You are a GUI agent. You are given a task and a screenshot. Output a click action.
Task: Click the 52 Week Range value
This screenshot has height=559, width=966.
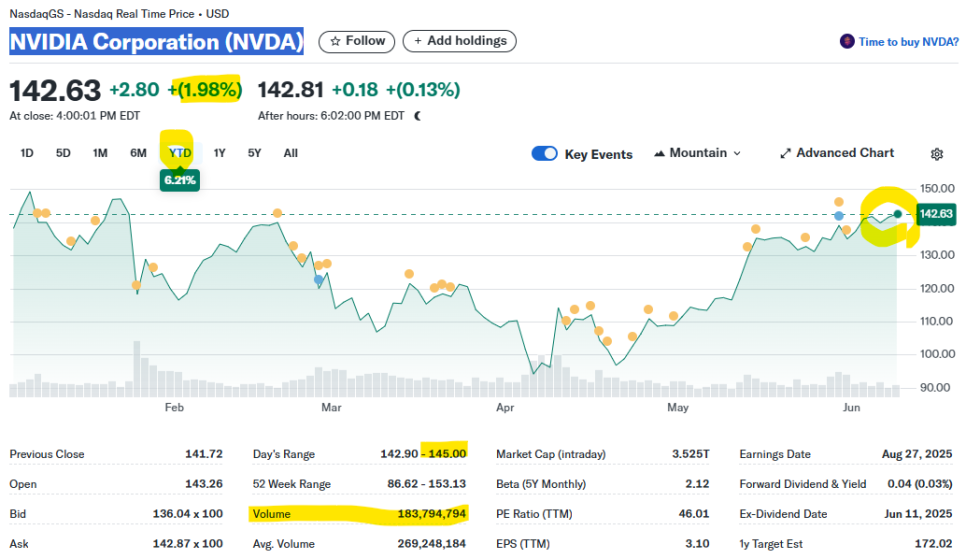point(426,484)
